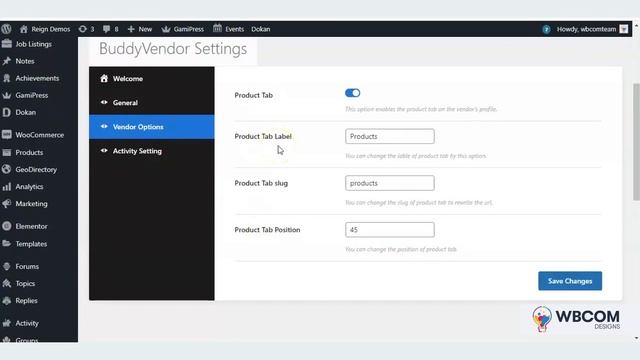Open the Dokan admin bar menu
The image size is (640, 360).
coord(260,29)
